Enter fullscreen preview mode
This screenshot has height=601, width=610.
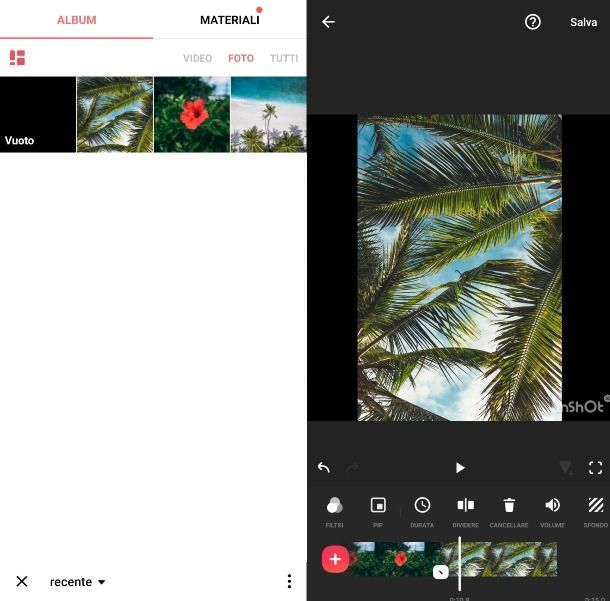[x=596, y=468]
